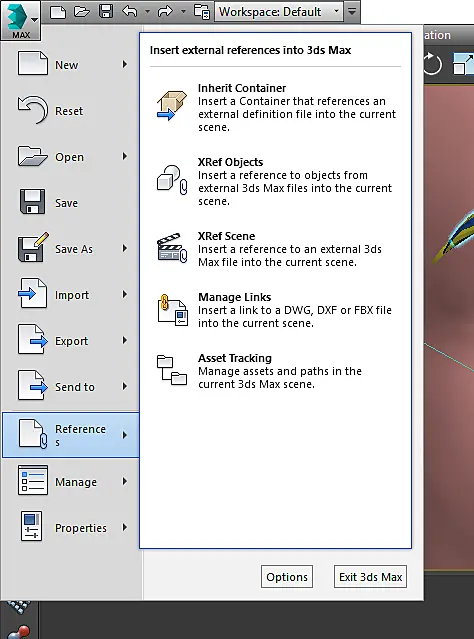
Task: Click the References paperclip page icon
Action: (33, 434)
